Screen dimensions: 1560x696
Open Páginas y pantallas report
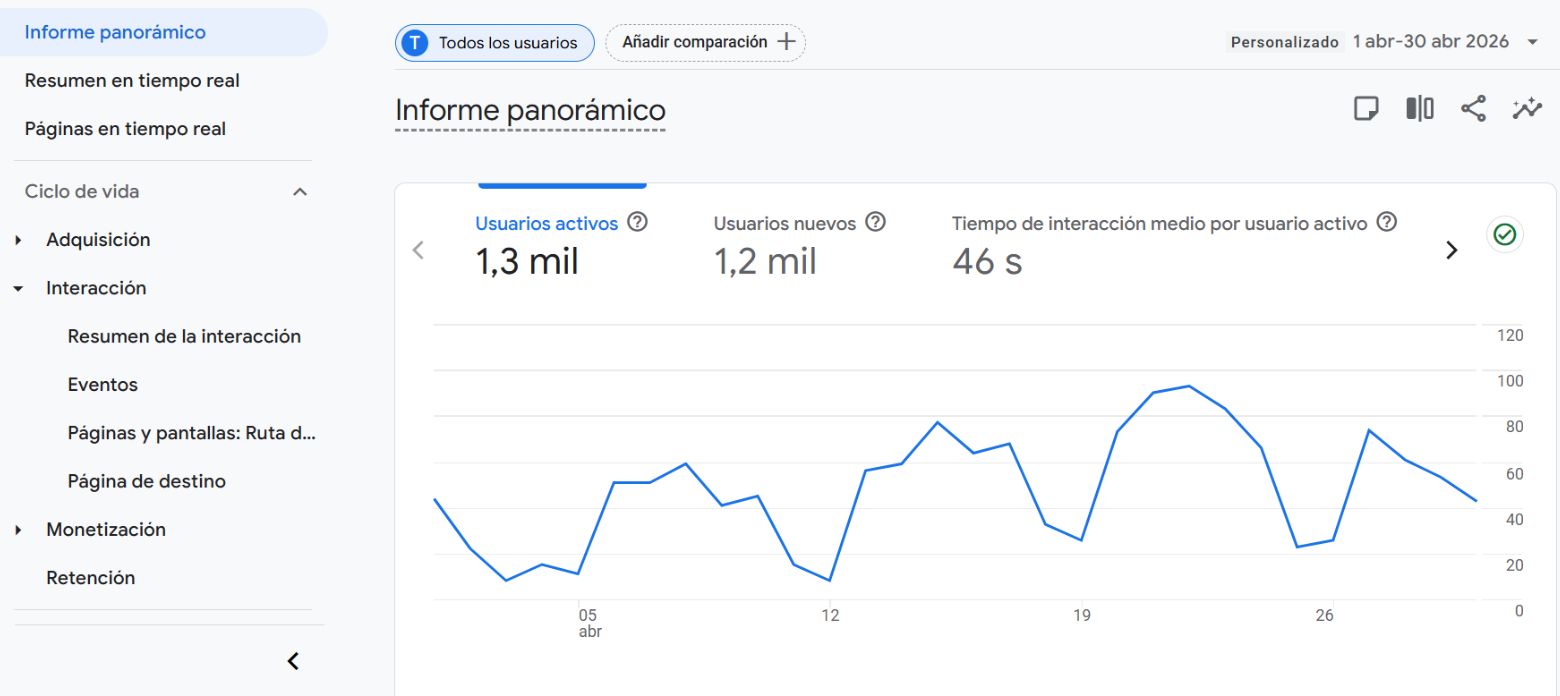[x=192, y=433]
